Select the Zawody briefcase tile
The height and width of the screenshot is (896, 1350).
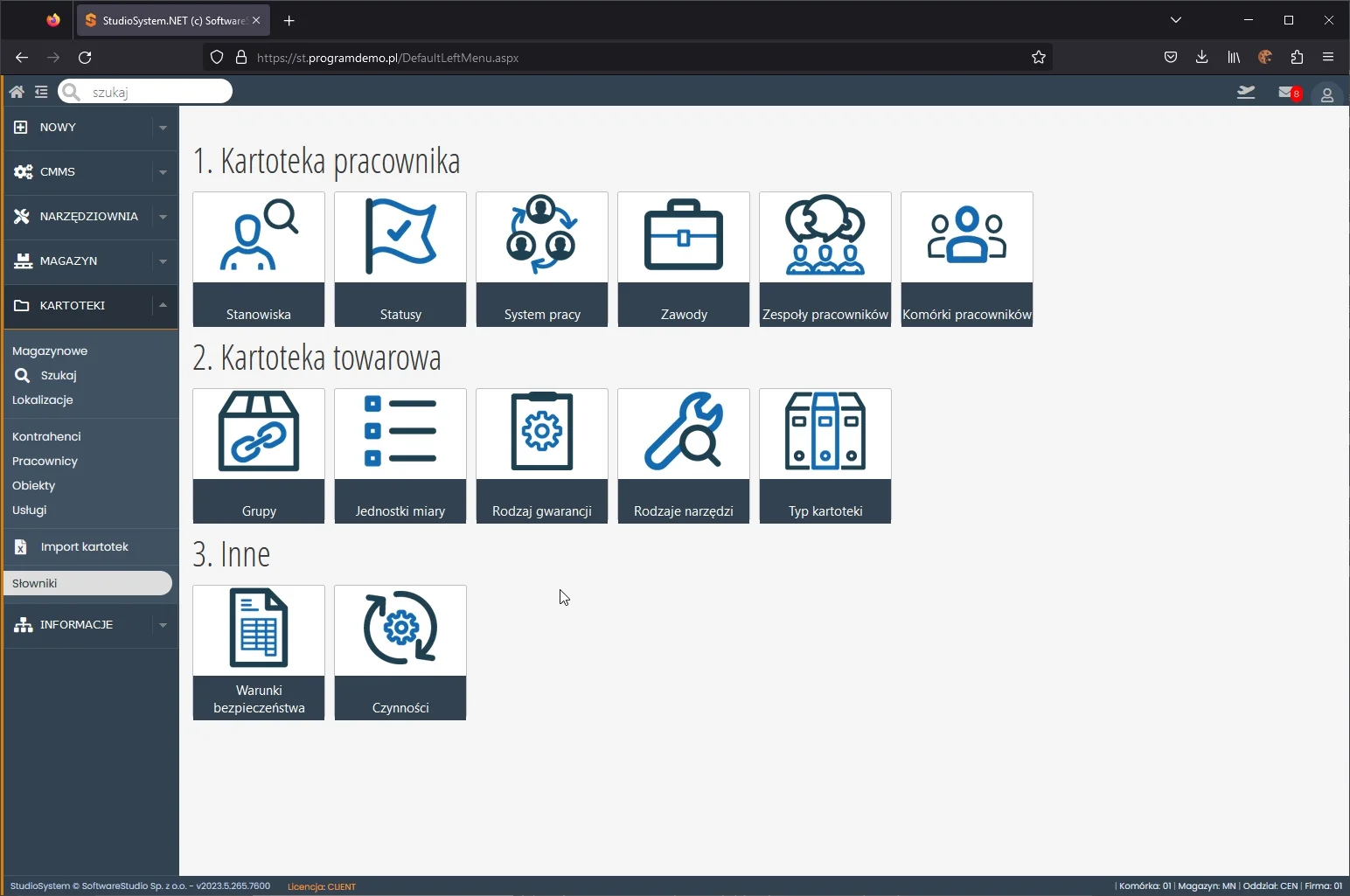684,259
